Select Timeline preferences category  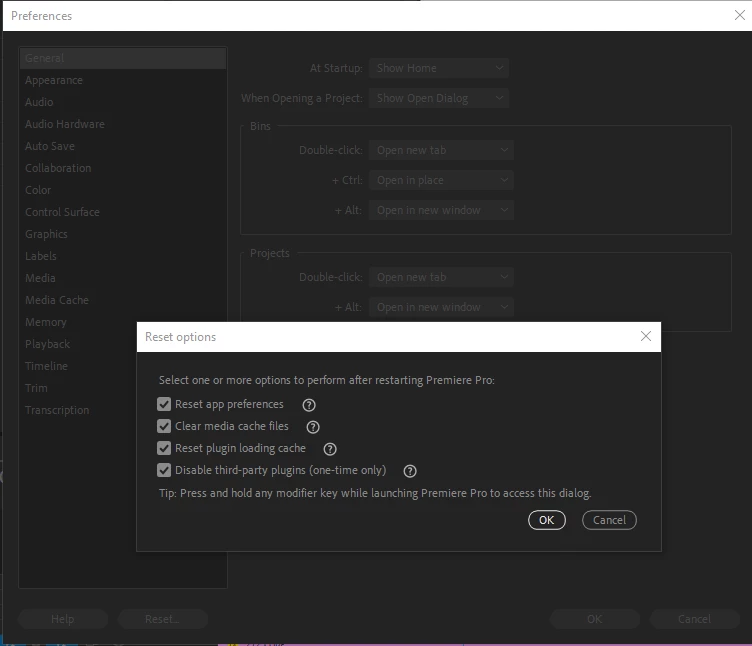(x=78, y=366)
